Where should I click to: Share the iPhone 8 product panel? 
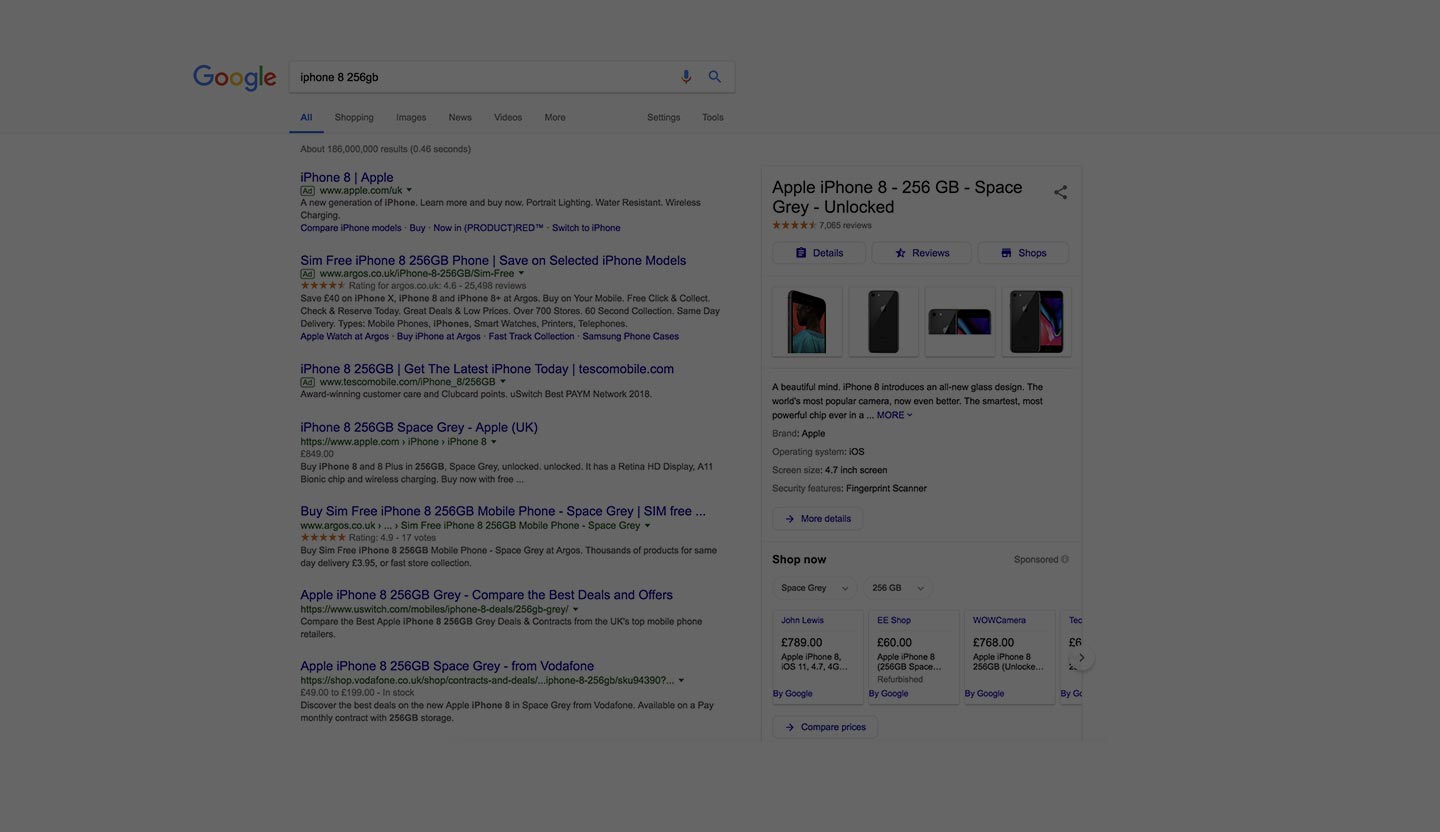[1060, 192]
